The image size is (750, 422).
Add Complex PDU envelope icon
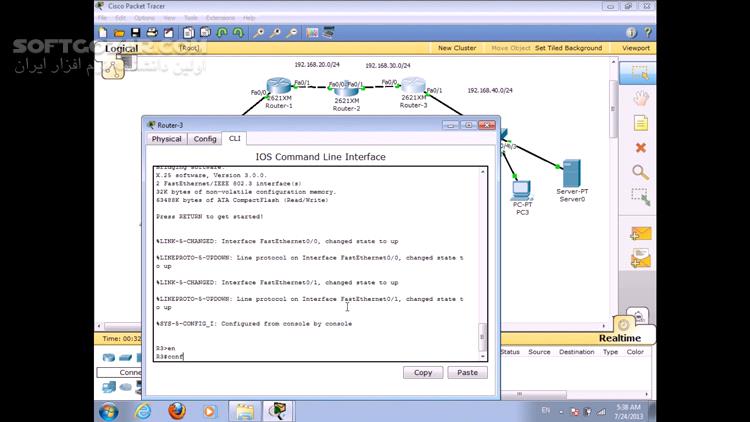640,258
